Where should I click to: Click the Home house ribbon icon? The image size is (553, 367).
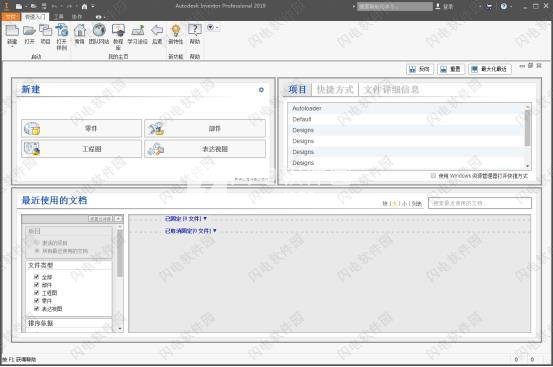(x=80, y=30)
